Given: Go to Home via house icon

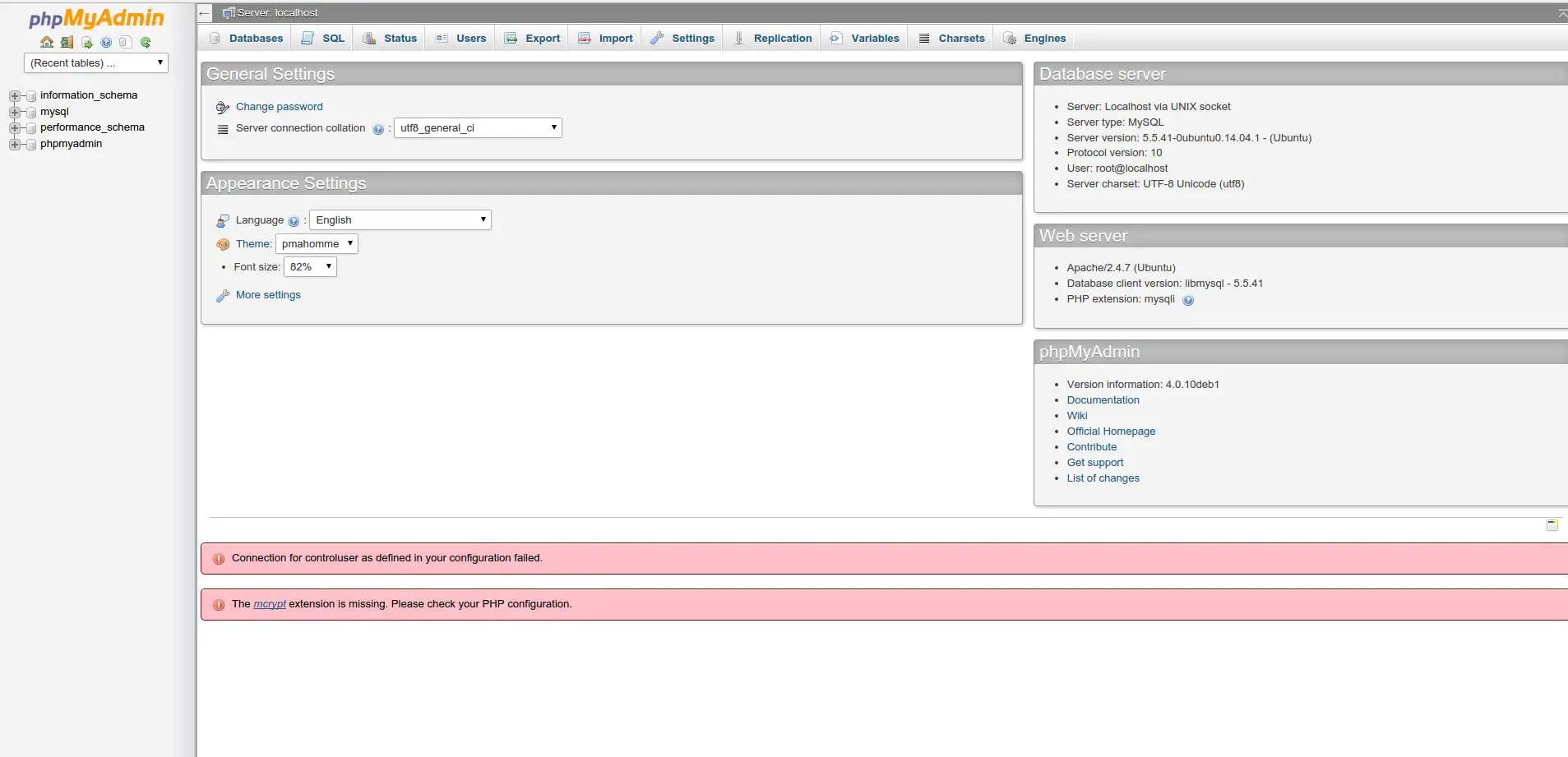Looking at the screenshot, I should coord(47,42).
